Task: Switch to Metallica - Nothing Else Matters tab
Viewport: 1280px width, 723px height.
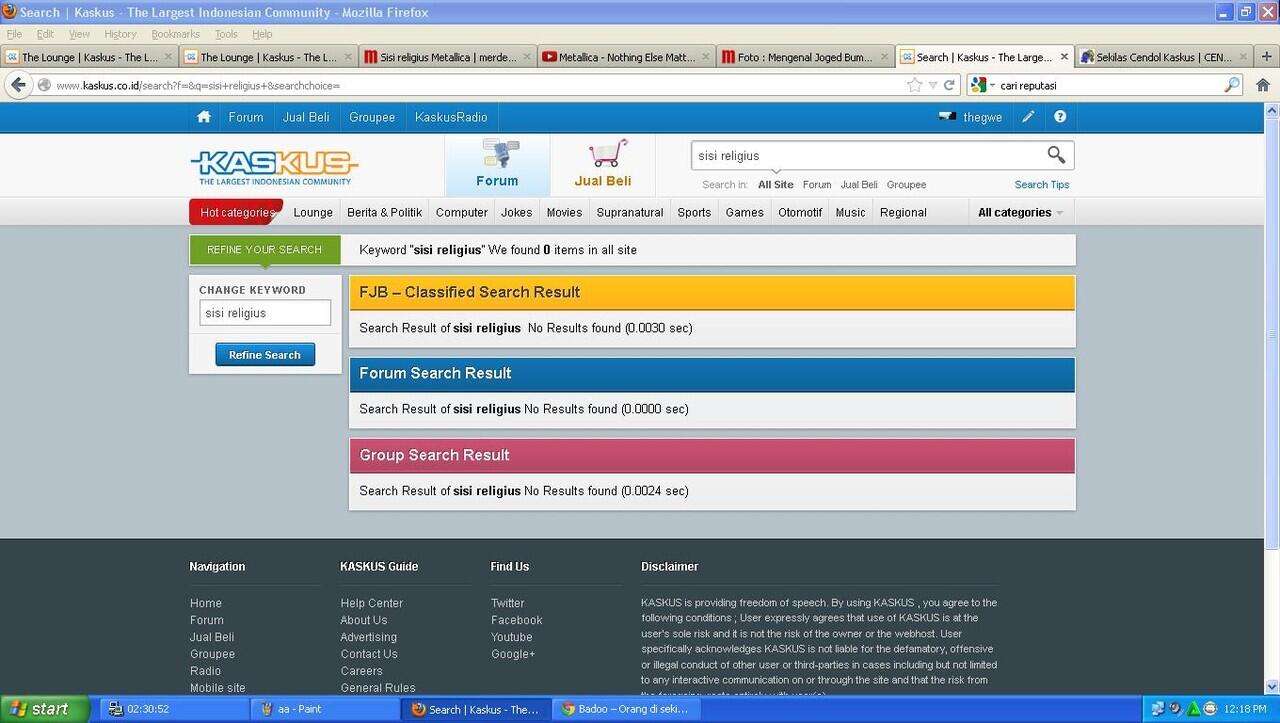Action: point(626,57)
